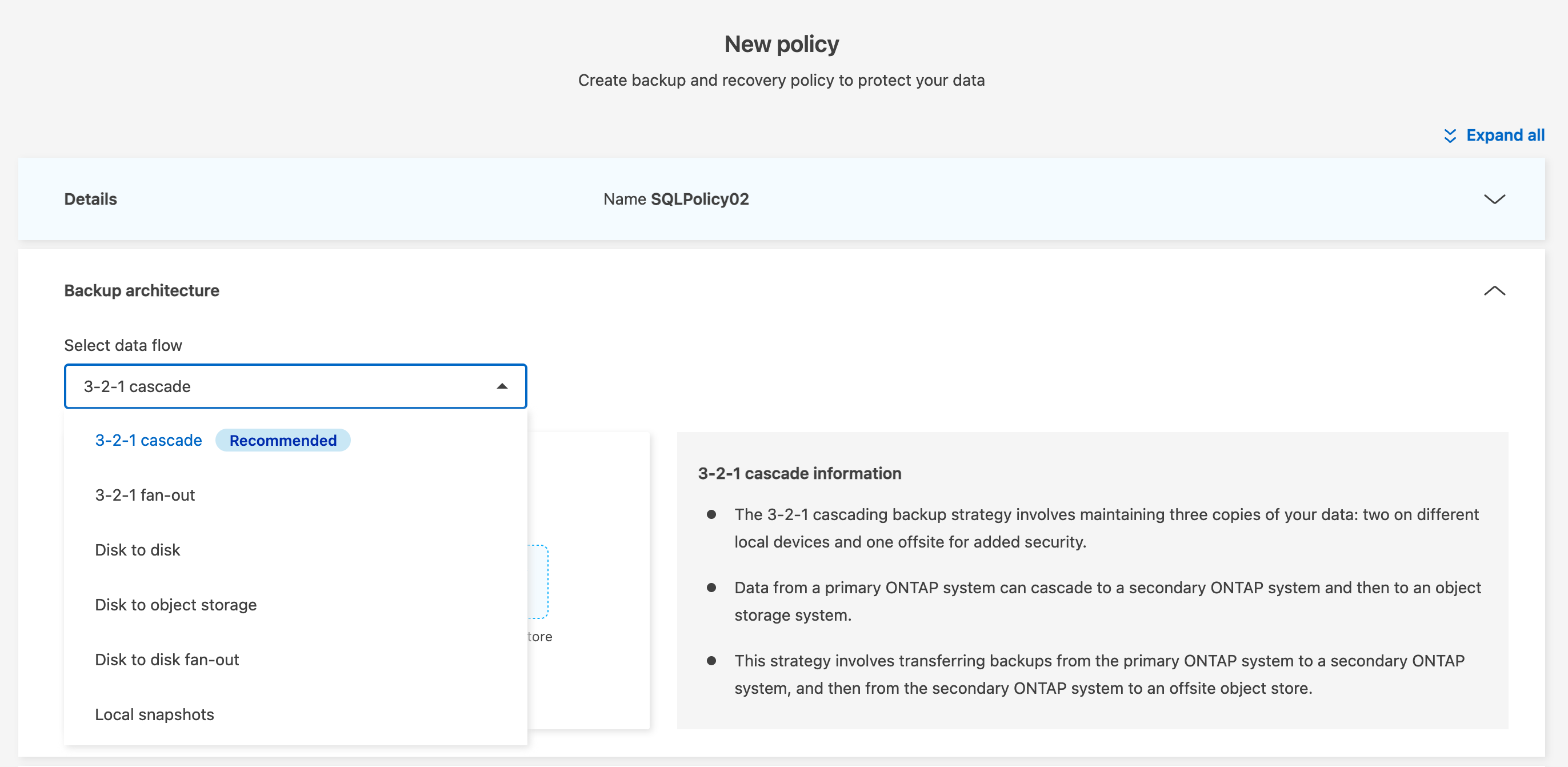Viewport: 1568px width, 767px height.
Task: Click the Details section header
Action: tap(90, 198)
